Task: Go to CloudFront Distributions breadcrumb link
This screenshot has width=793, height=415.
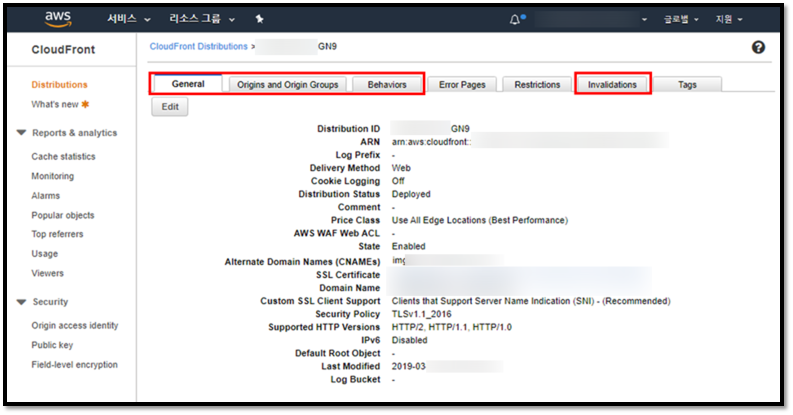Action: pos(198,47)
